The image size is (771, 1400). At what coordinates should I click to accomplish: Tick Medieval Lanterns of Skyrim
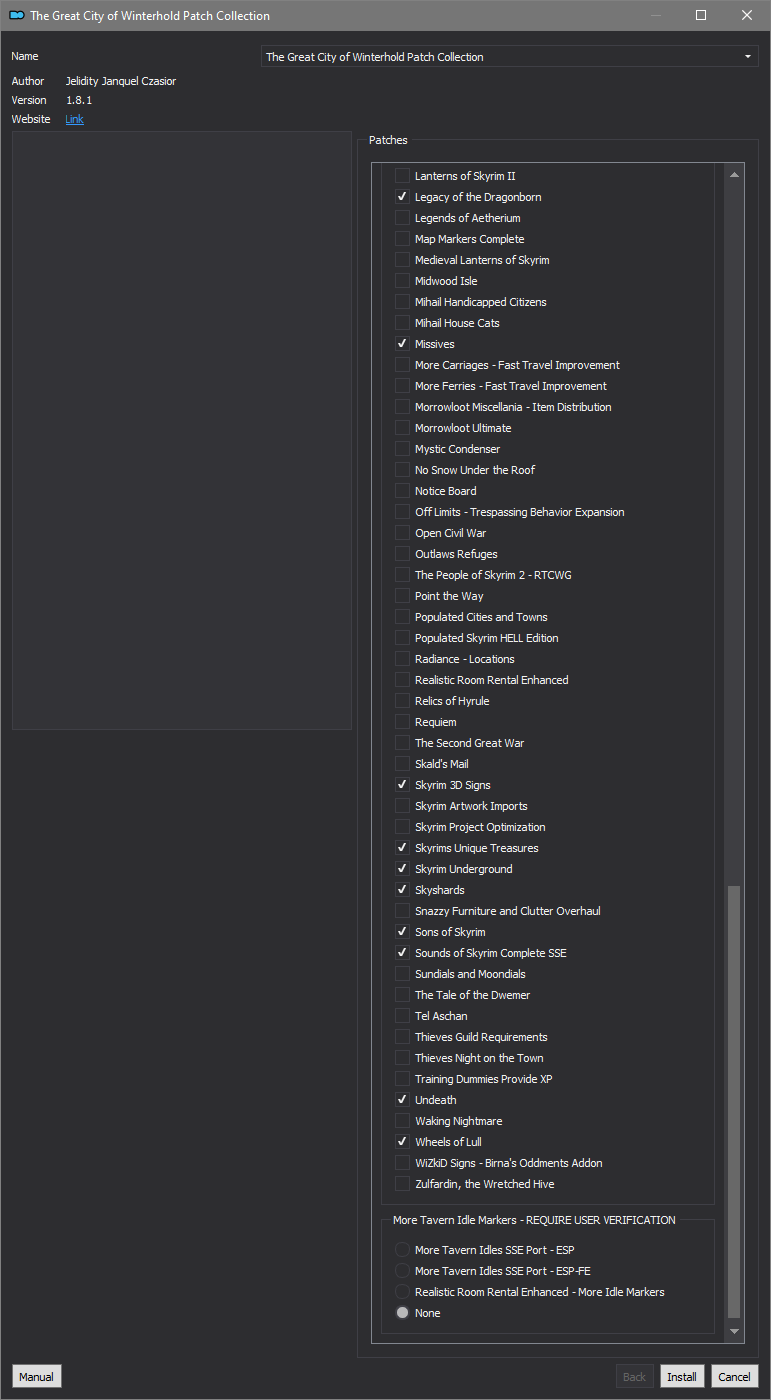pos(402,260)
